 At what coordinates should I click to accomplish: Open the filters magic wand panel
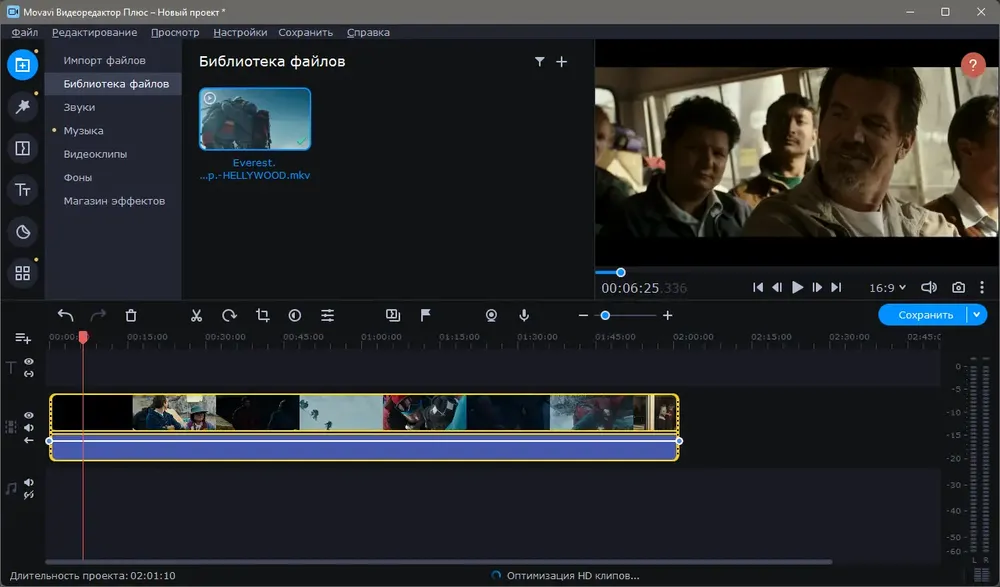pos(22,106)
